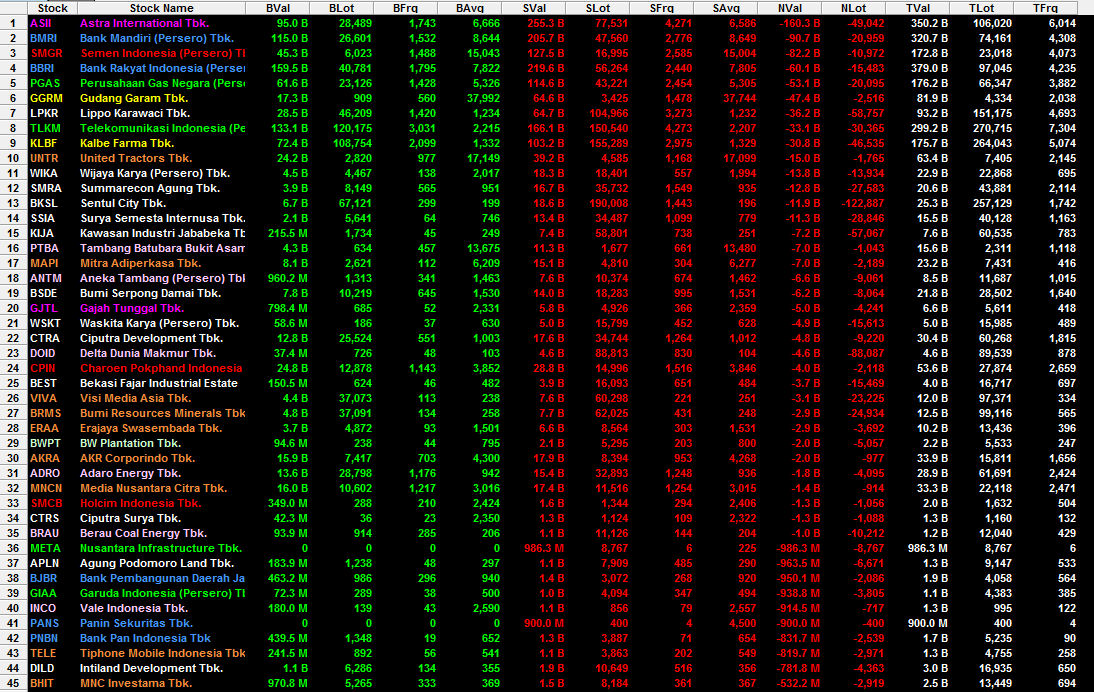Click stock name Ciputra Surya Tbk.
The width and height of the screenshot is (1094, 692).
(130, 518)
